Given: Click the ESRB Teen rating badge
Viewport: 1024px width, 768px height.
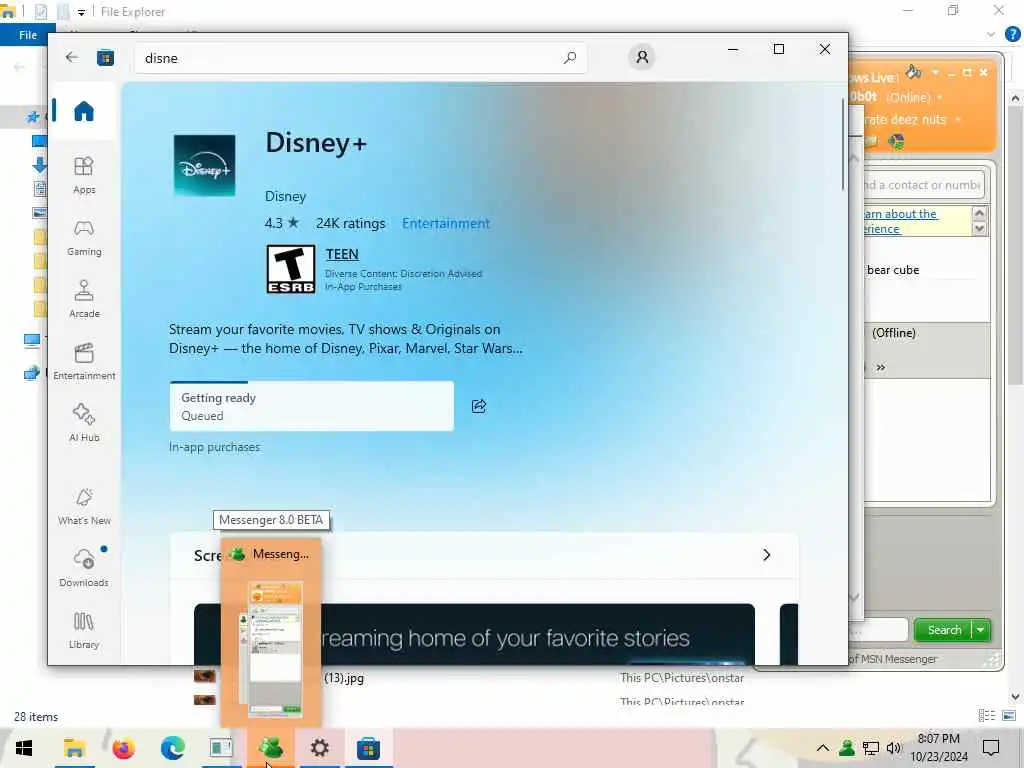Looking at the screenshot, I should [x=291, y=269].
